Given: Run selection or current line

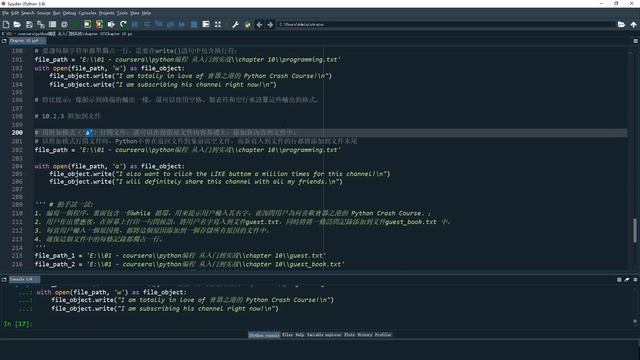Looking at the screenshot, I should (x=111, y=24).
